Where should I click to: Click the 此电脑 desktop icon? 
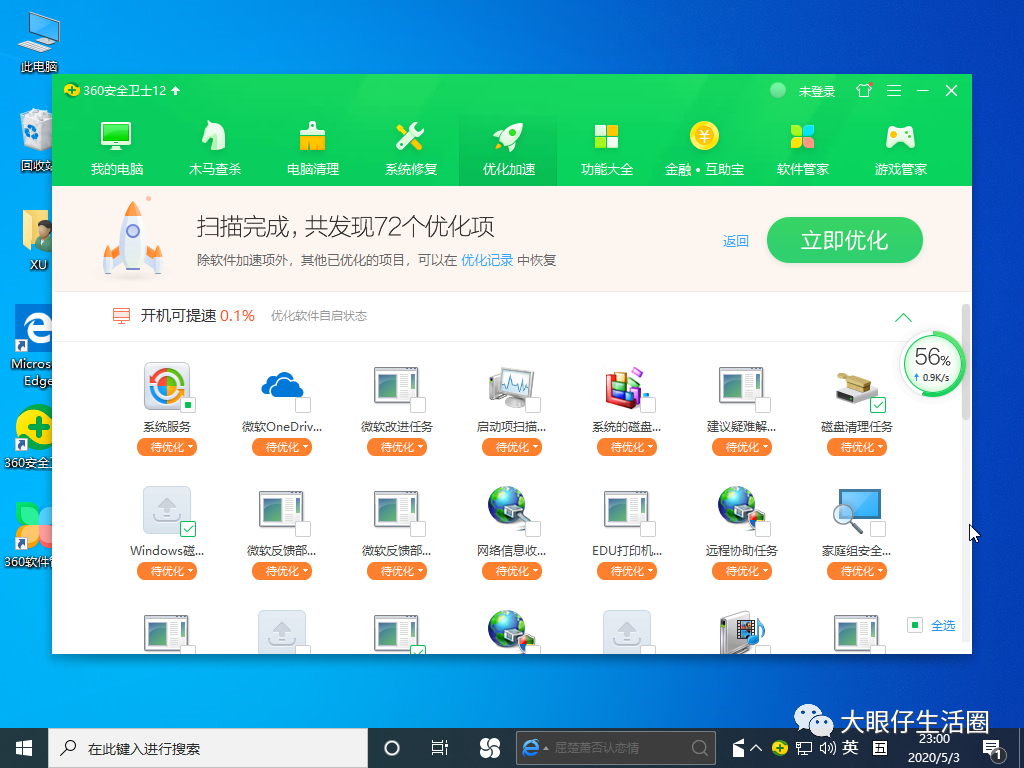click(39, 42)
